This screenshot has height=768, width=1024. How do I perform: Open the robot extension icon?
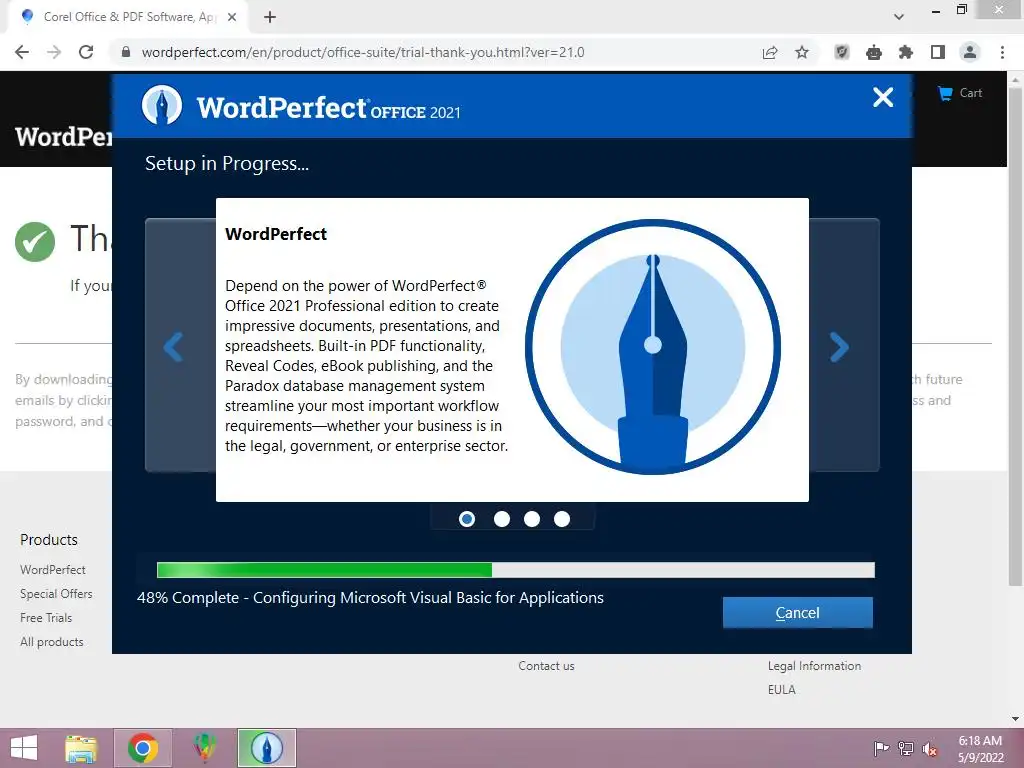click(874, 52)
